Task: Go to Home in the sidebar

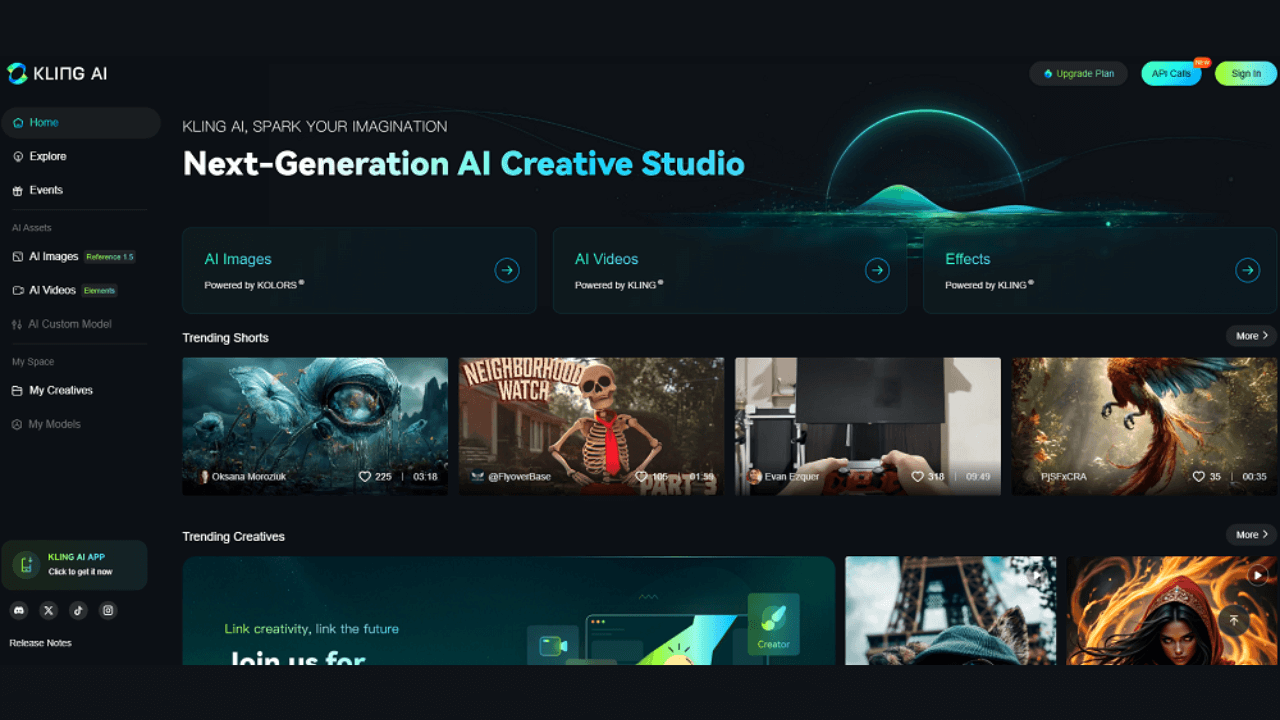Action: click(x=81, y=122)
